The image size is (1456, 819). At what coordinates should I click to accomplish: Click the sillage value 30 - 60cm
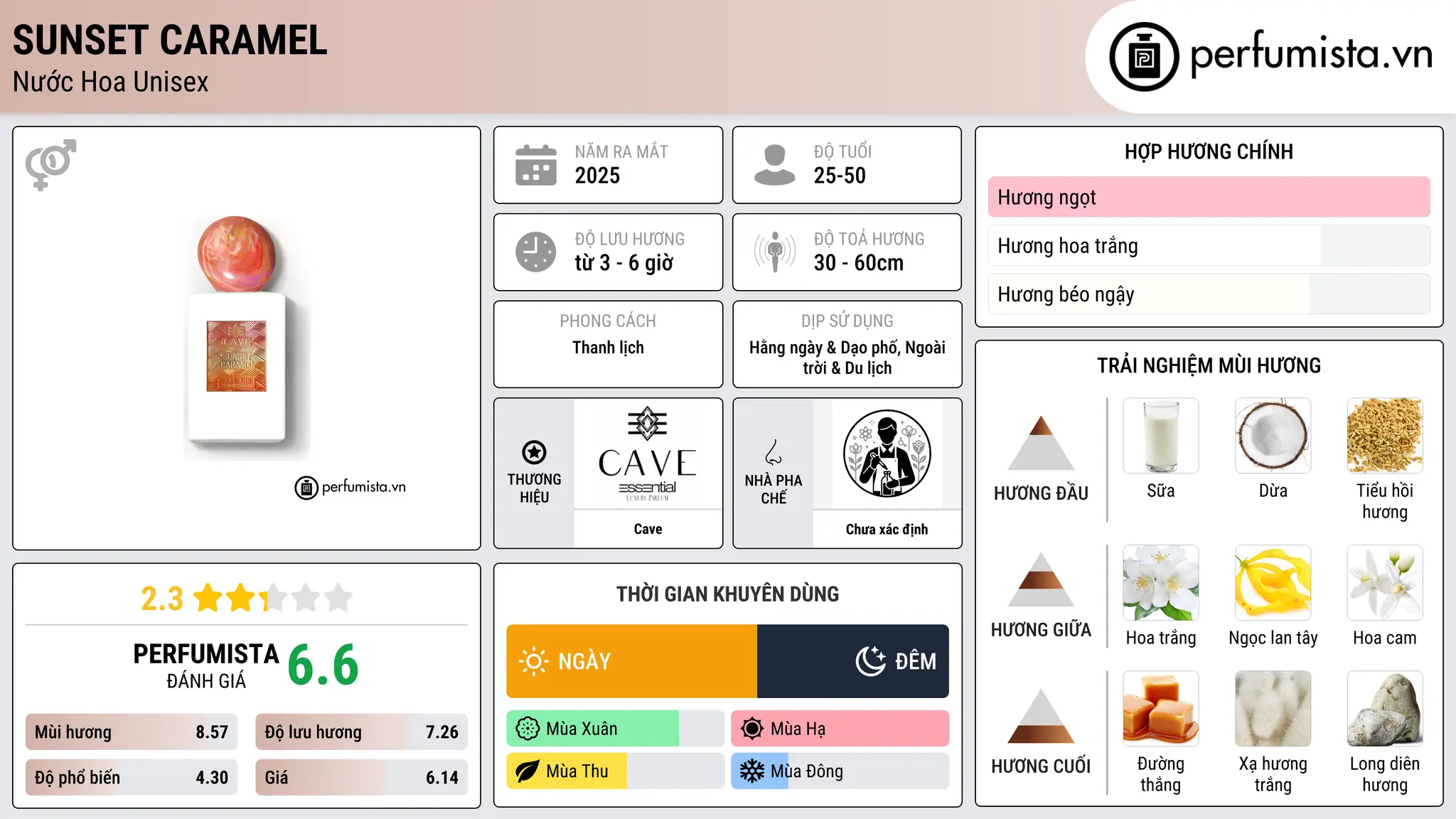(x=859, y=263)
